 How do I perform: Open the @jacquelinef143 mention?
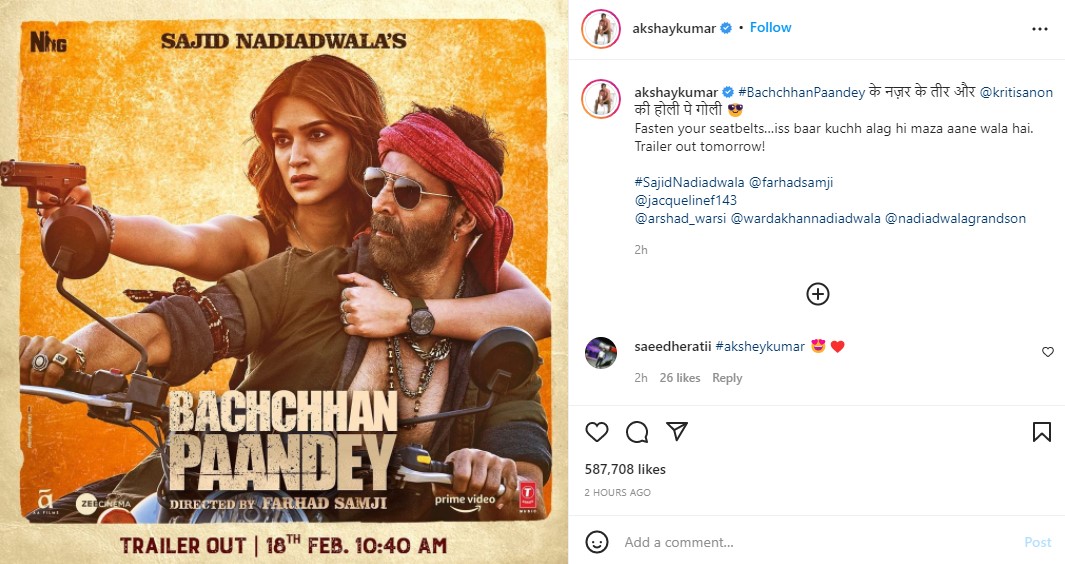pyautogui.click(x=685, y=200)
